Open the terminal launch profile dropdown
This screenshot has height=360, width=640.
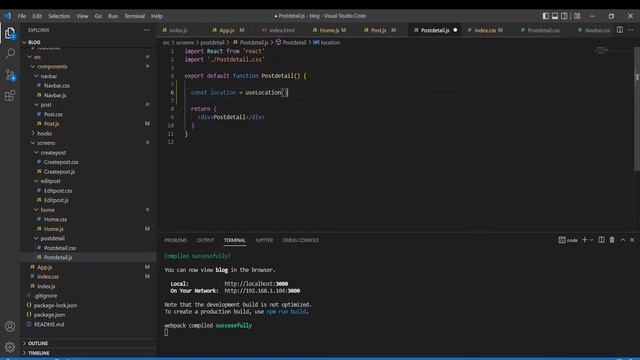(591, 240)
